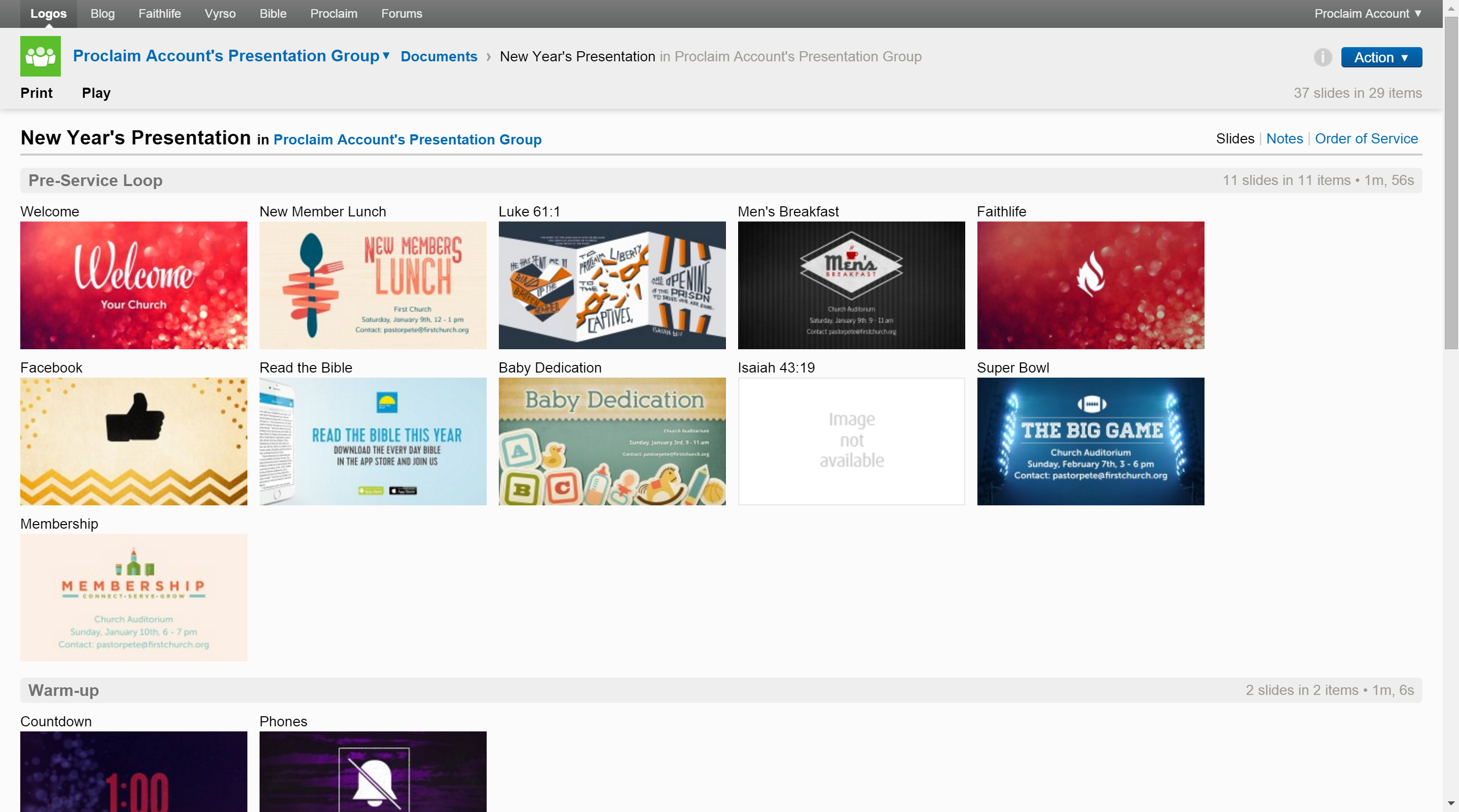Click the "Membership" slide title
This screenshot has height=812, width=1459.
tap(59, 524)
